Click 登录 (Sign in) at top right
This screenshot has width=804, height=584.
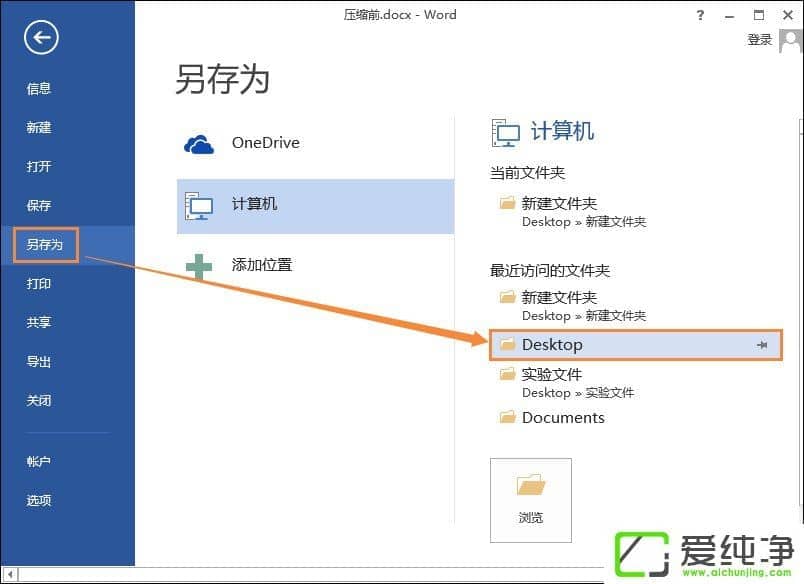(x=759, y=40)
